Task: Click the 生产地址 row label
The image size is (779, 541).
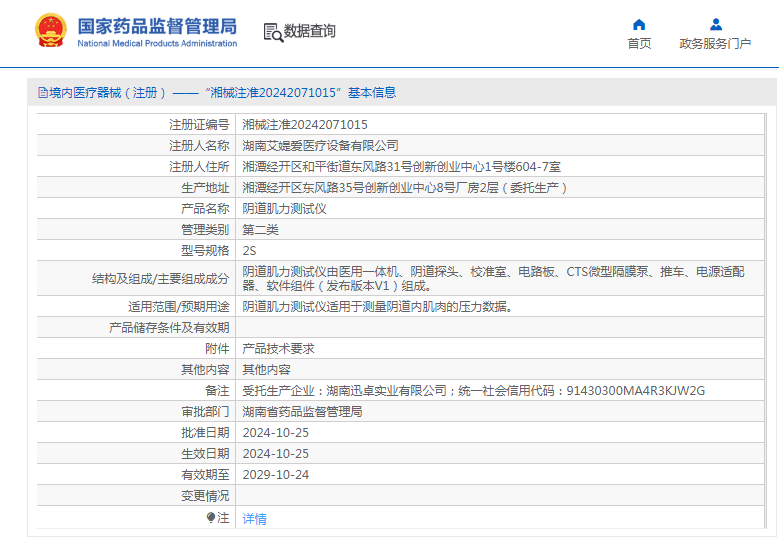Action: click(205, 188)
